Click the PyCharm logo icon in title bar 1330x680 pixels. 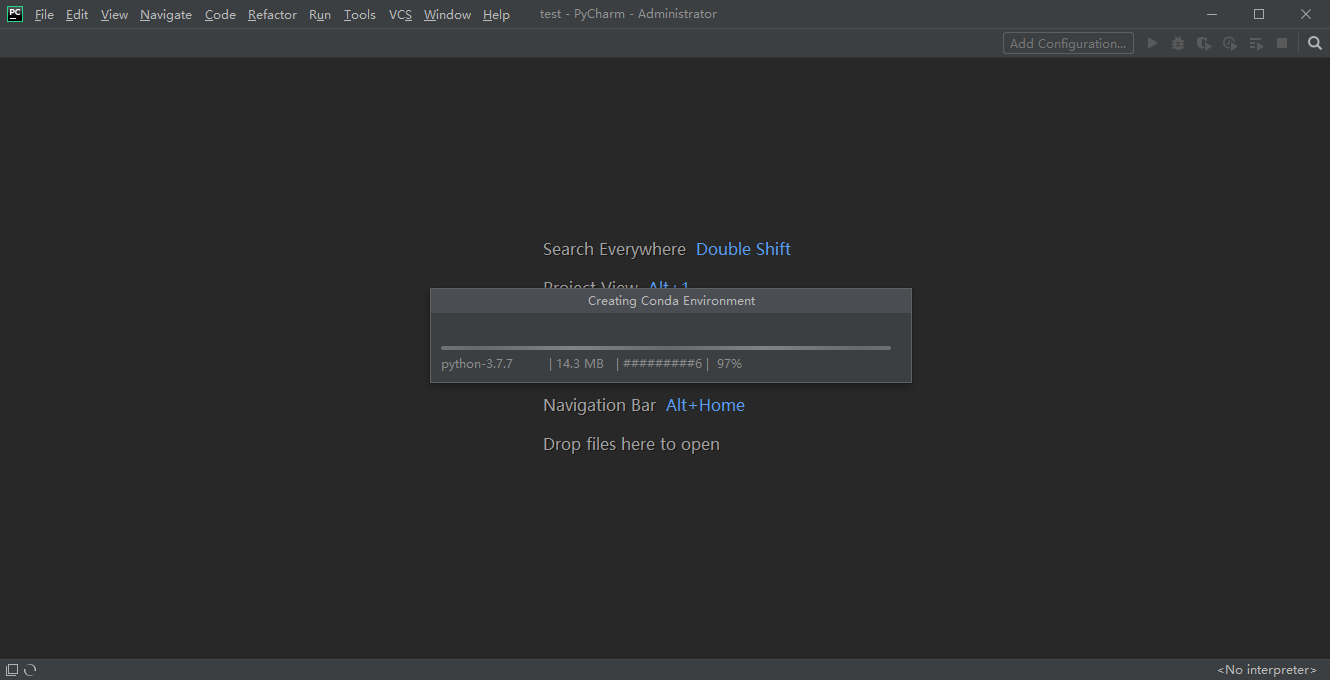point(15,14)
